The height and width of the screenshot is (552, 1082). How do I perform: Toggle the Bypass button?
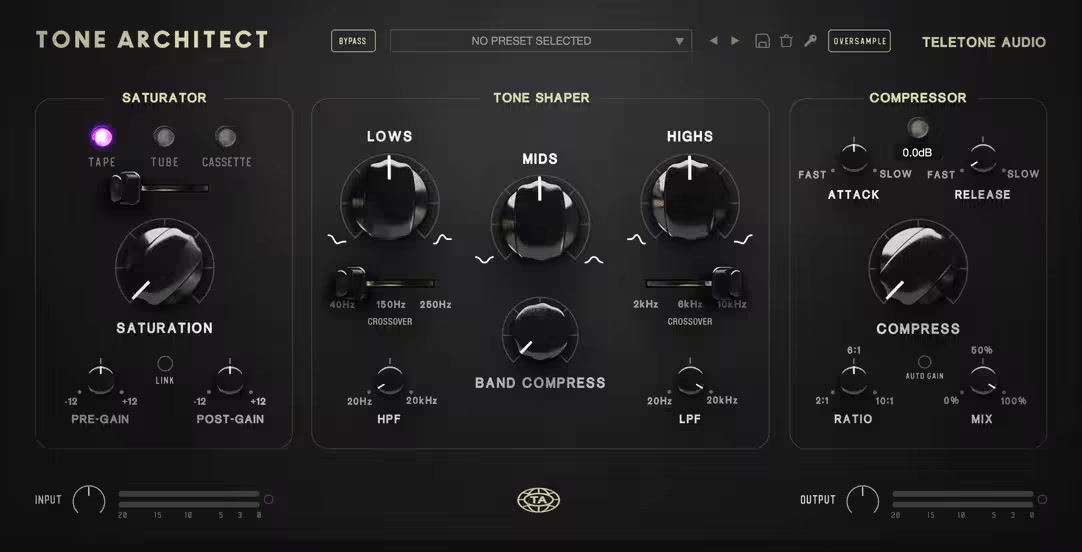[353, 41]
